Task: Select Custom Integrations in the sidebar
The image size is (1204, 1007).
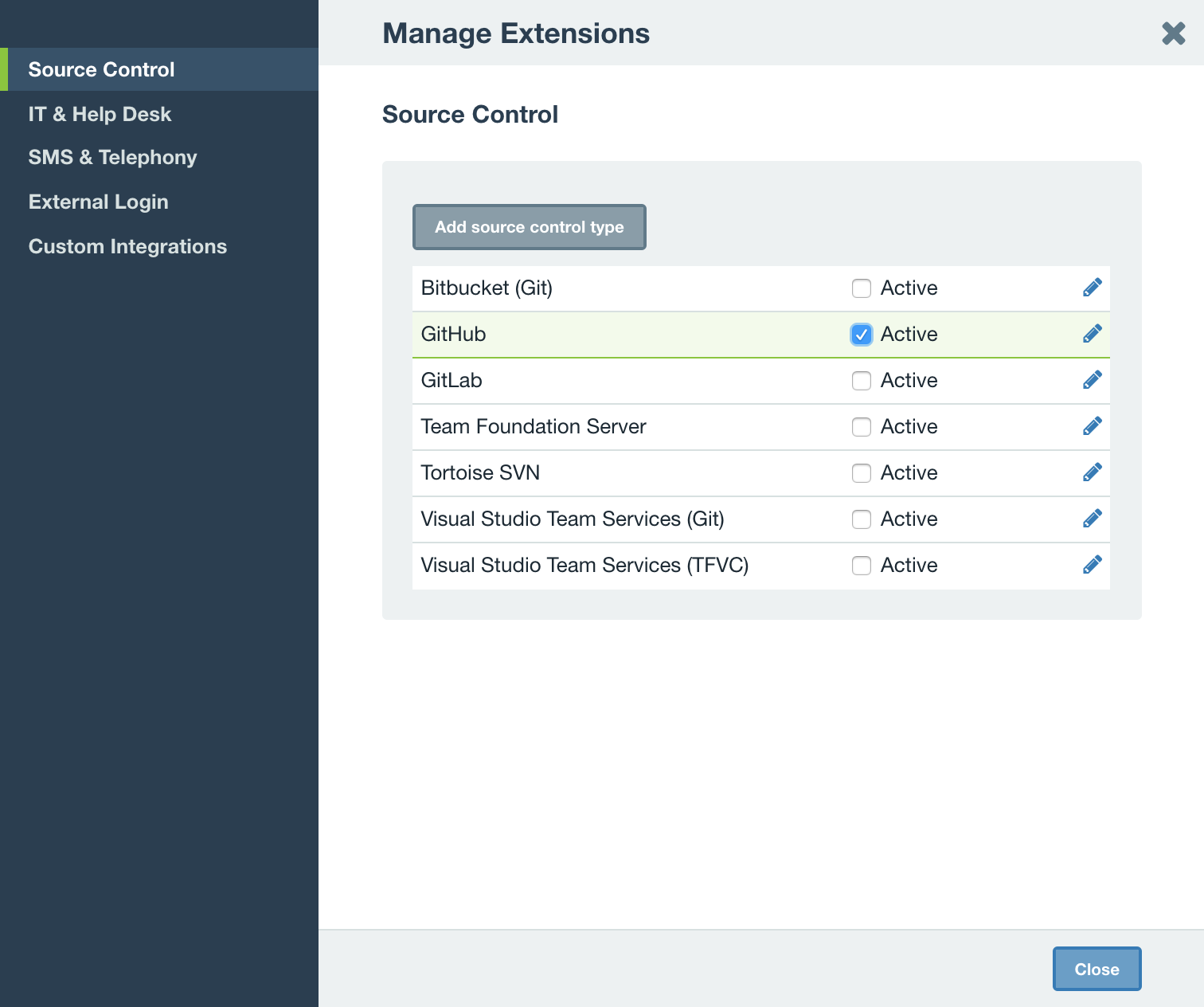Action: click(127, 247)
